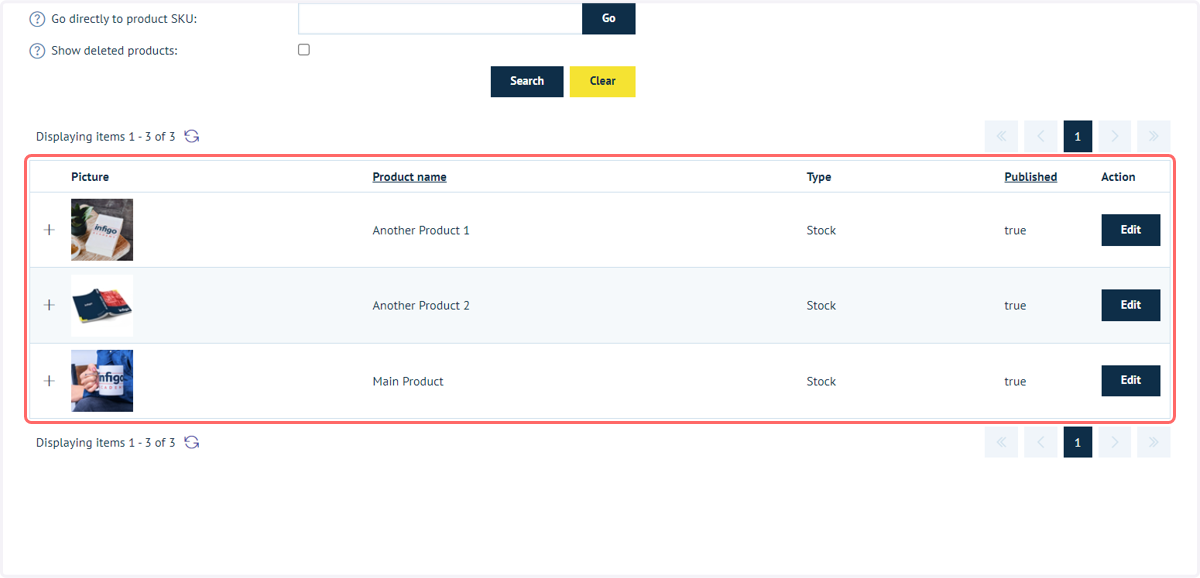Click help icon beside Show deleted products
This screenshot has width=1200, height=578.
[x=37, y=51]
